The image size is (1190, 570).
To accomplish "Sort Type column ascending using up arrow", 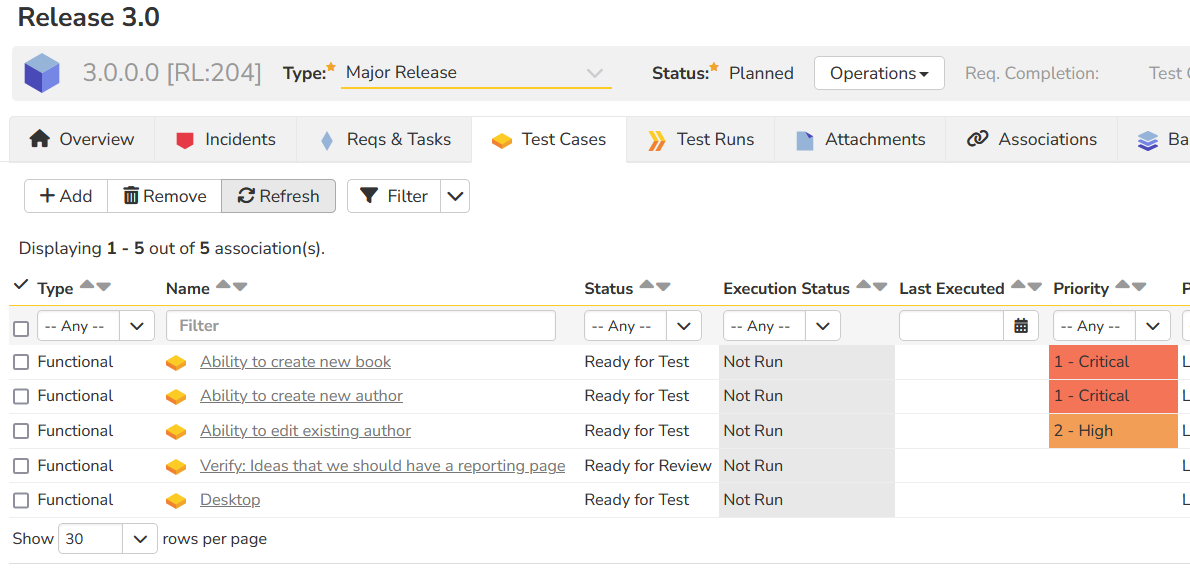I will [87, 286].
